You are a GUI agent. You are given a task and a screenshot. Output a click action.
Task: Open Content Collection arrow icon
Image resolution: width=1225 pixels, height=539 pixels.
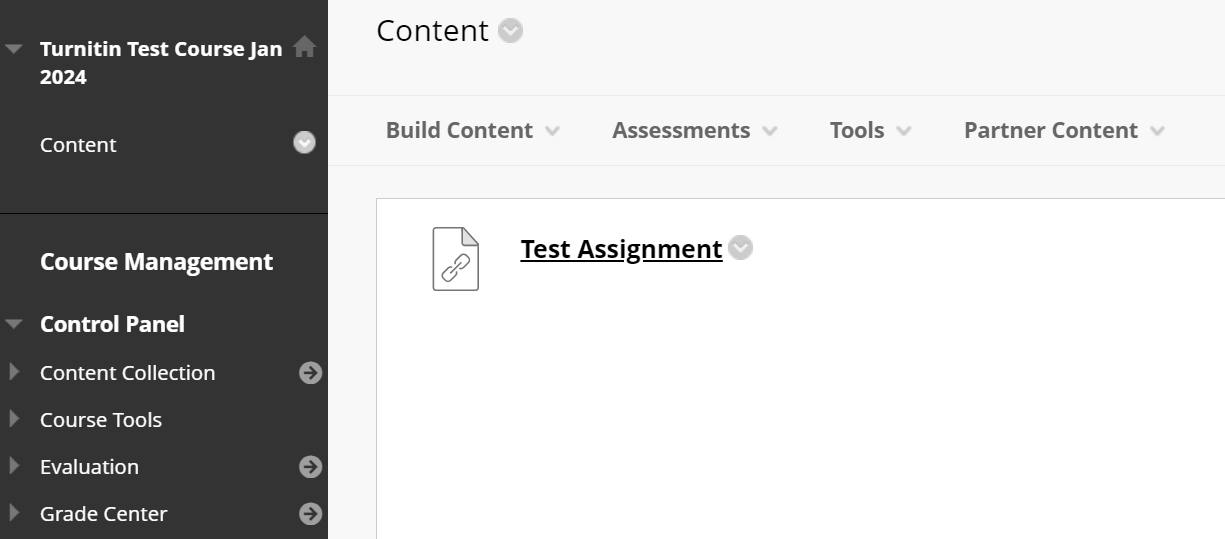point(311,373)
